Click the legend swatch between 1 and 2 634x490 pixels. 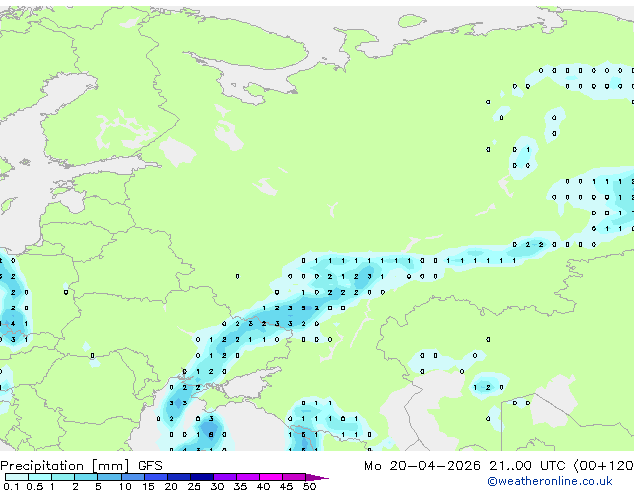point(63,477)
